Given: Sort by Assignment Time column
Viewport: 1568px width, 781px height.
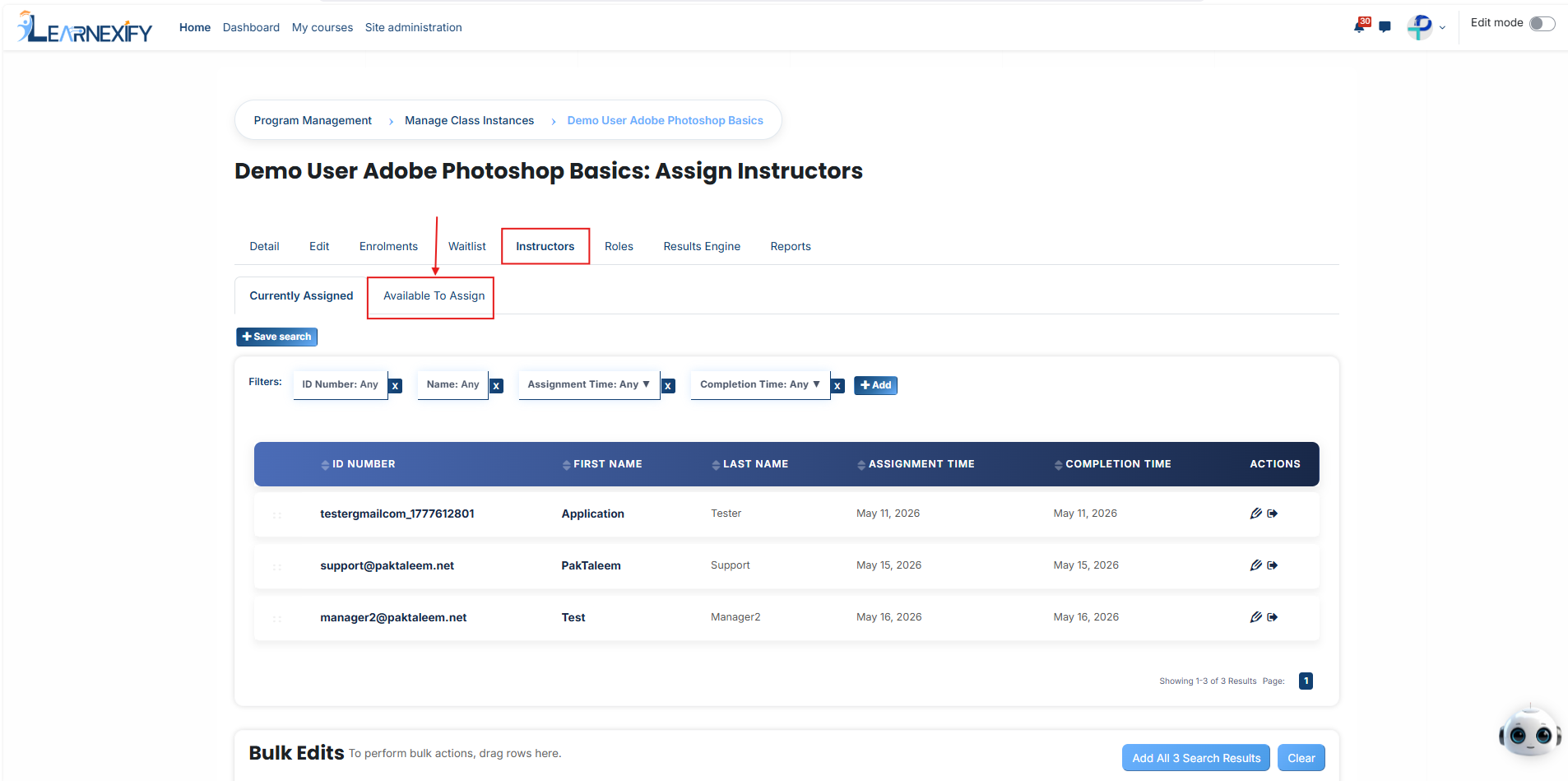Looking at the screenshot, I should coord(916,464).
